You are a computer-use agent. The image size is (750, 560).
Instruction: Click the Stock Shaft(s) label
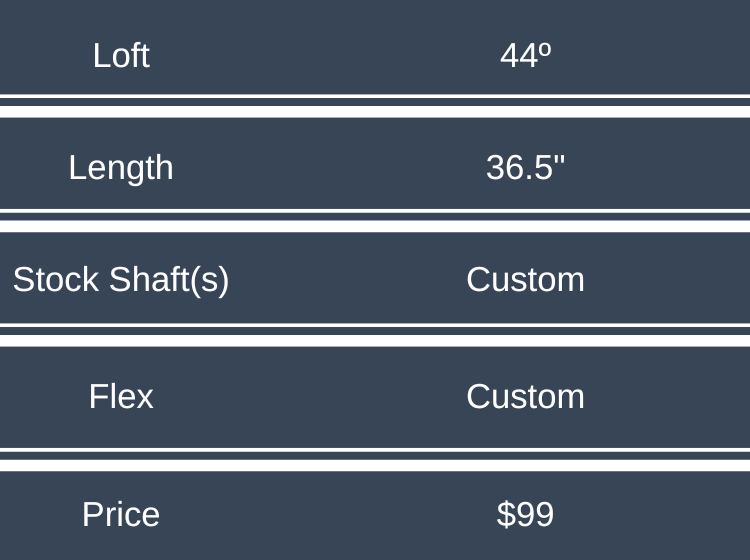coord(121,280)
